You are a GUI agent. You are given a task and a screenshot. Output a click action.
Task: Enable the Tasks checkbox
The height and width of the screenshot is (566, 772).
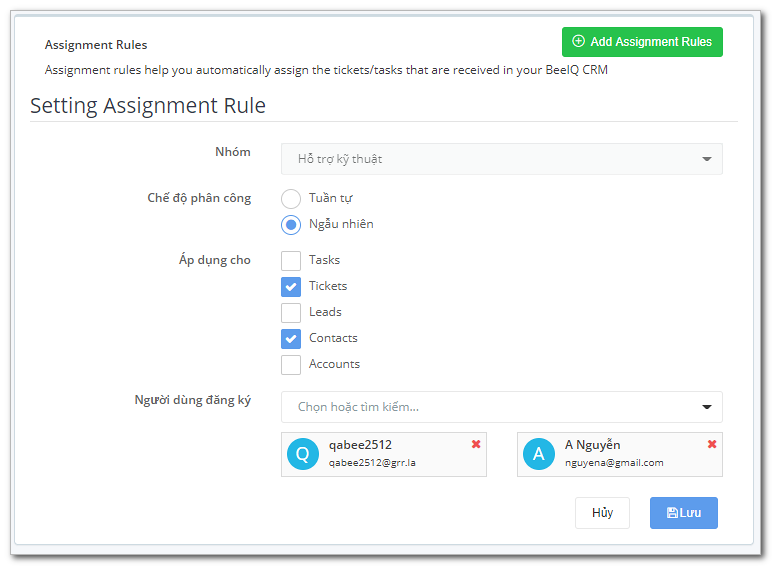pos(291,261)
